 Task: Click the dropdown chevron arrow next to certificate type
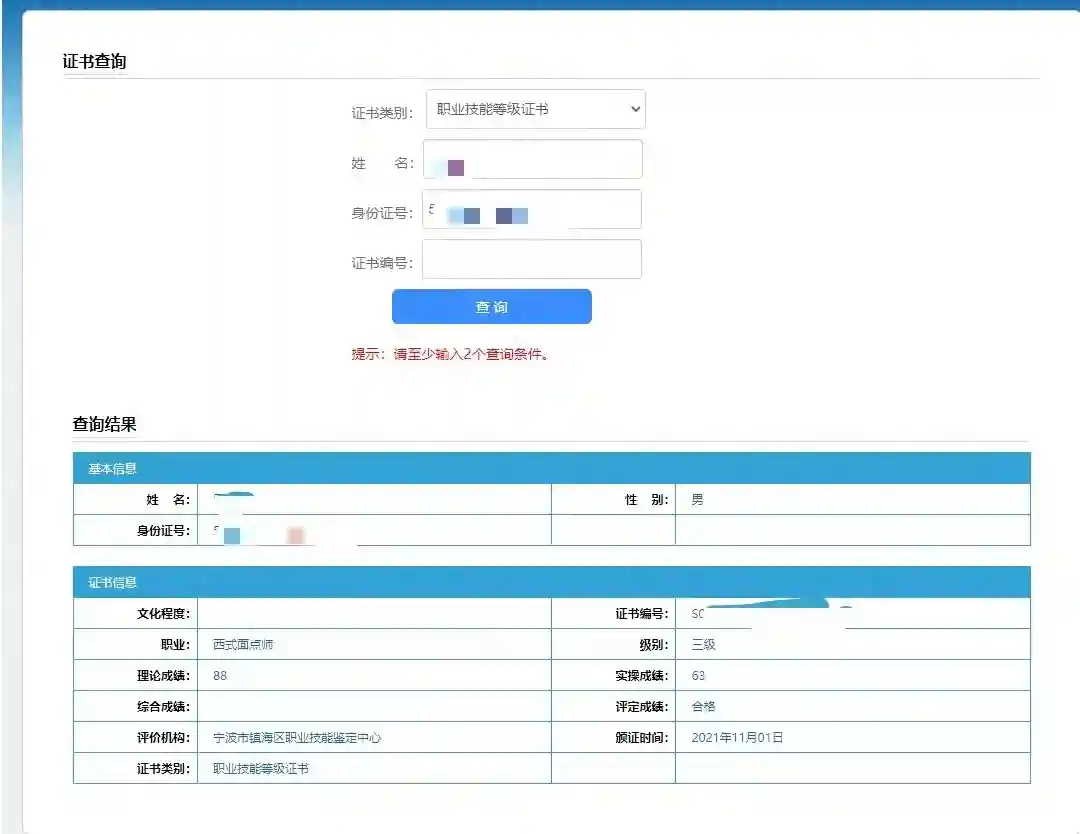(x=633, y=109)
